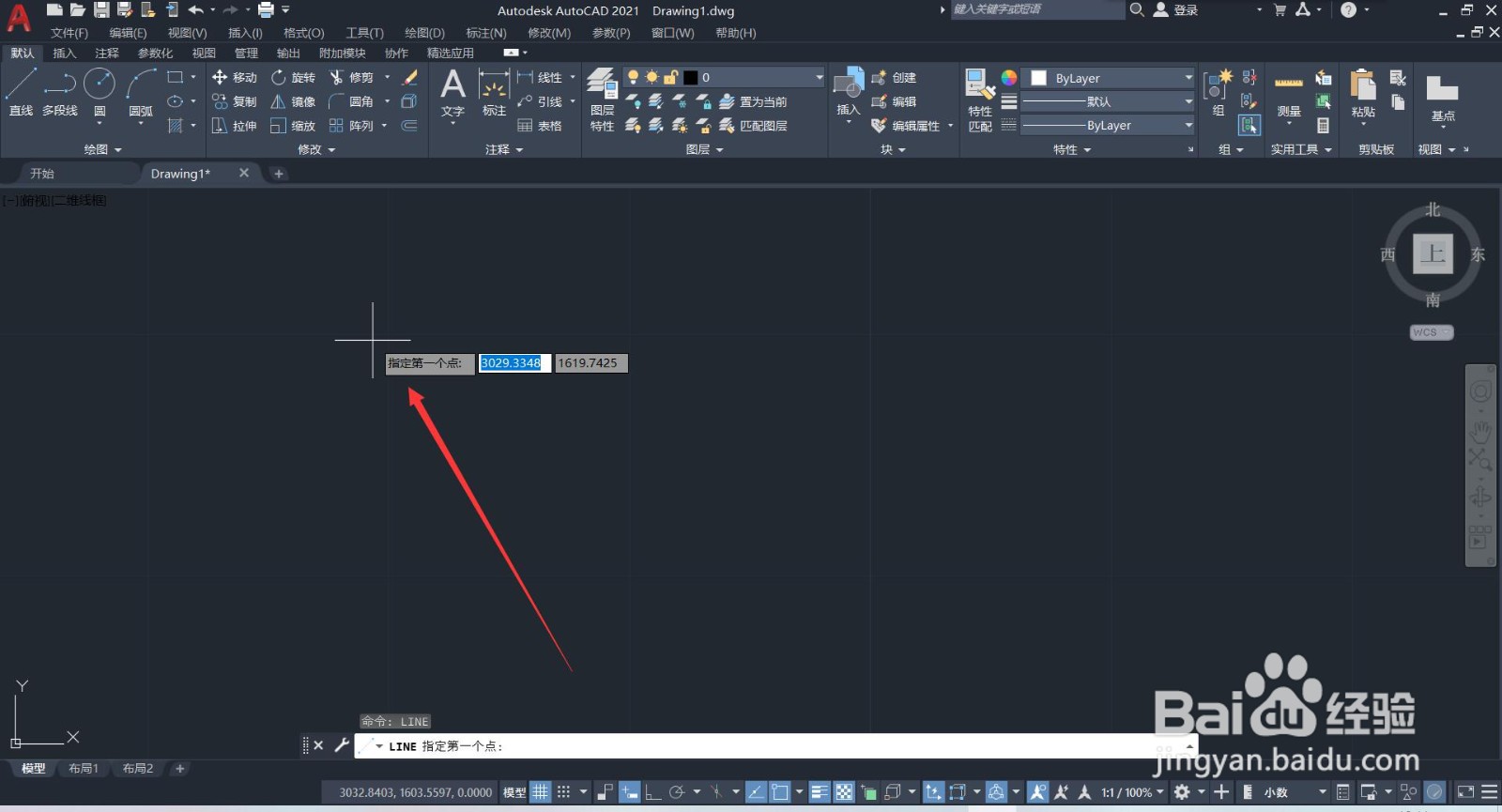Click the 粘贴 paste icon

1363,94
